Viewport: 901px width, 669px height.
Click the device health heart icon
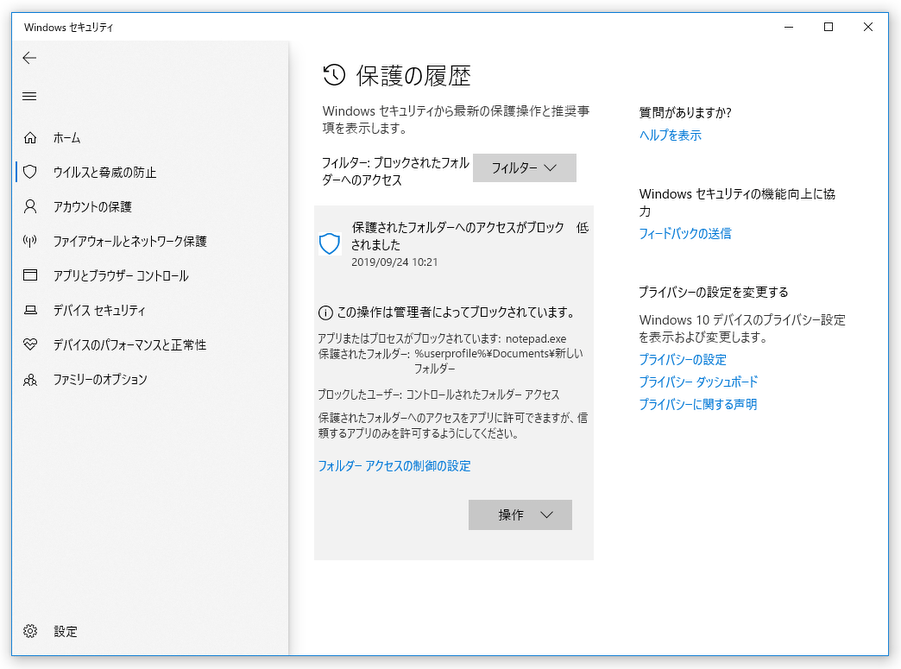(x=30, y=344)
